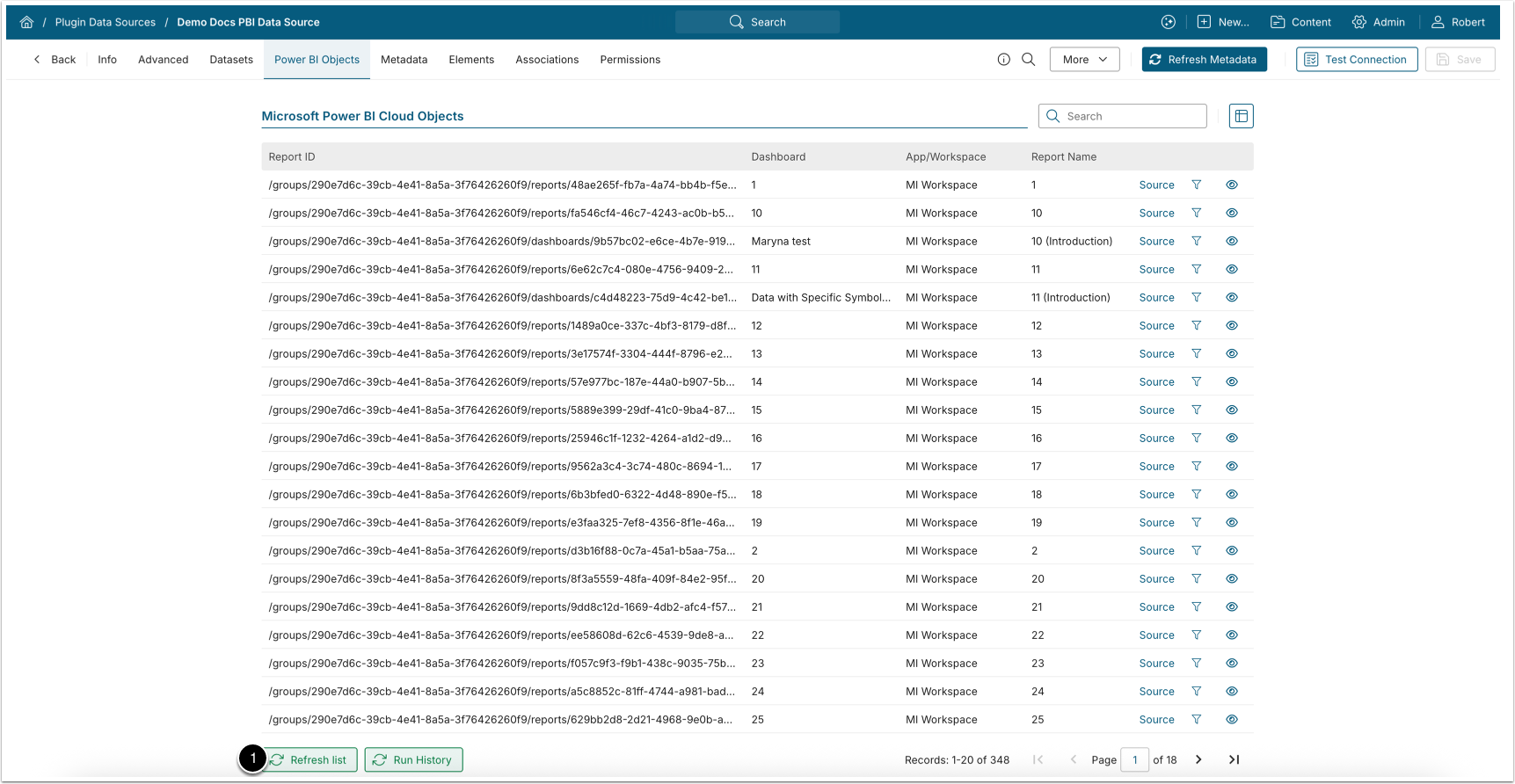Toggle eye icon for Report 25 row
Screen dimensions: 1515x784
point(1231,719)
